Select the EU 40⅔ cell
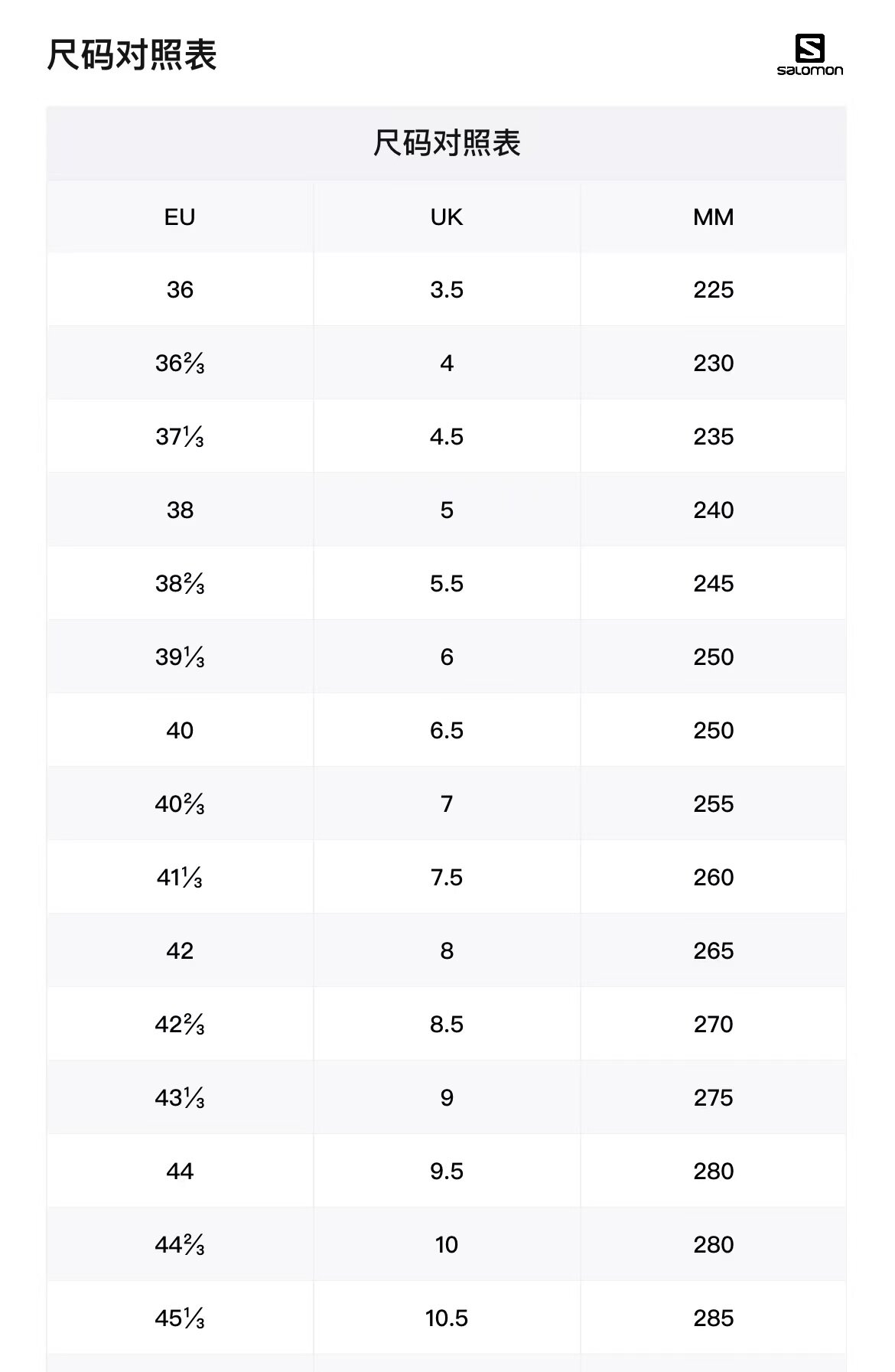Image resolution: width=895 pixels, height=1372 pixels. (x=180, y=804)
